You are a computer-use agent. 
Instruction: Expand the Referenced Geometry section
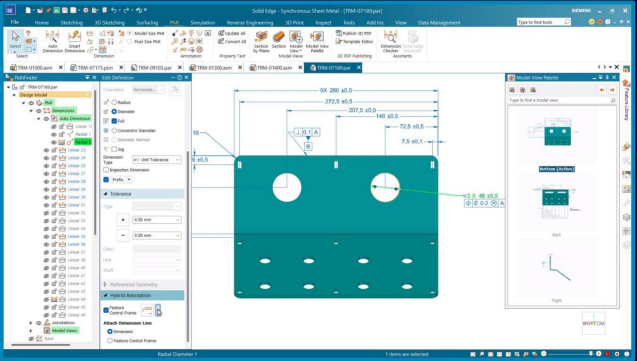point(106,285)
